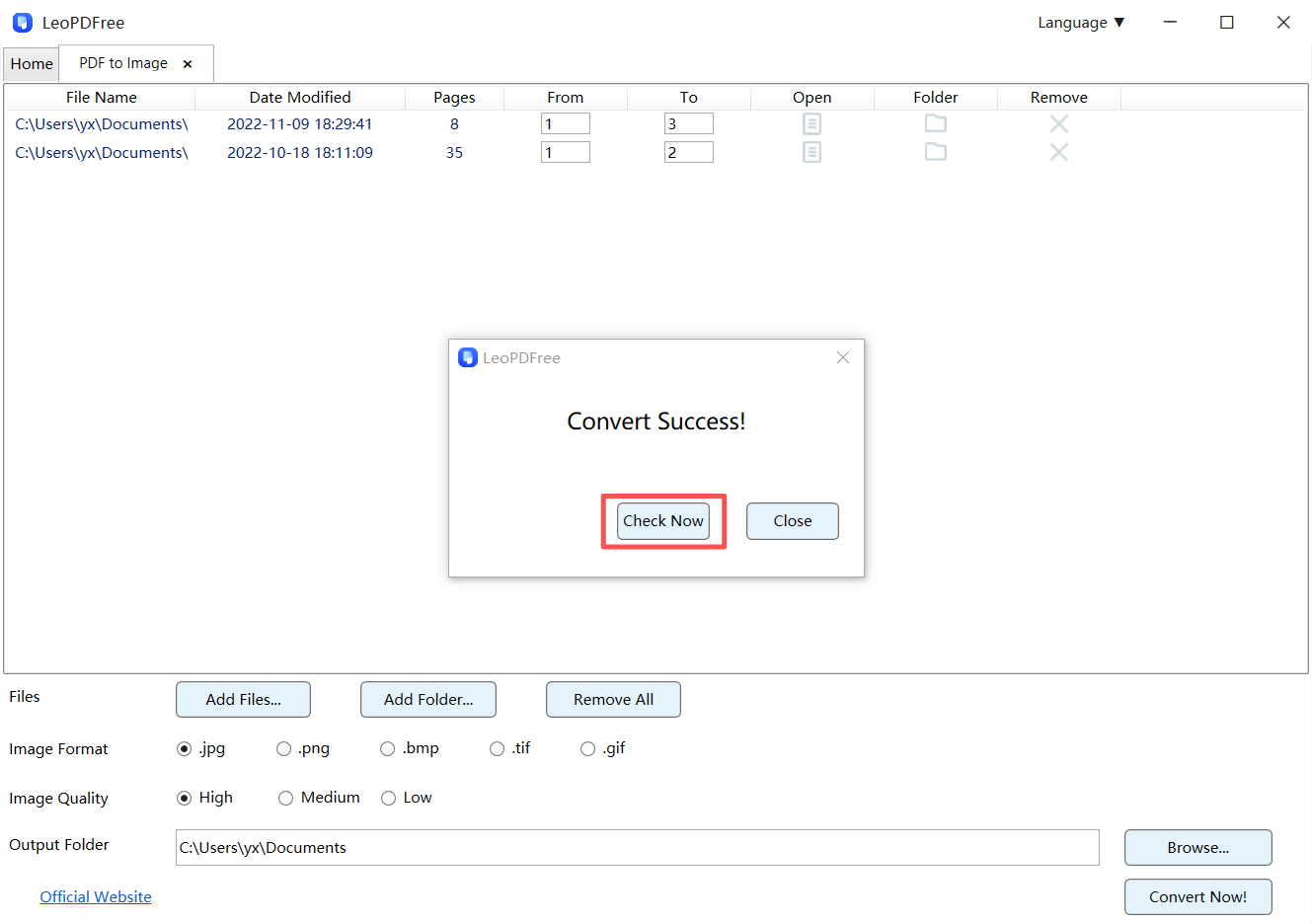The image size is (1312, 924).
Task: Maximize the LeoPDFree window
Action: [1227, 22]
